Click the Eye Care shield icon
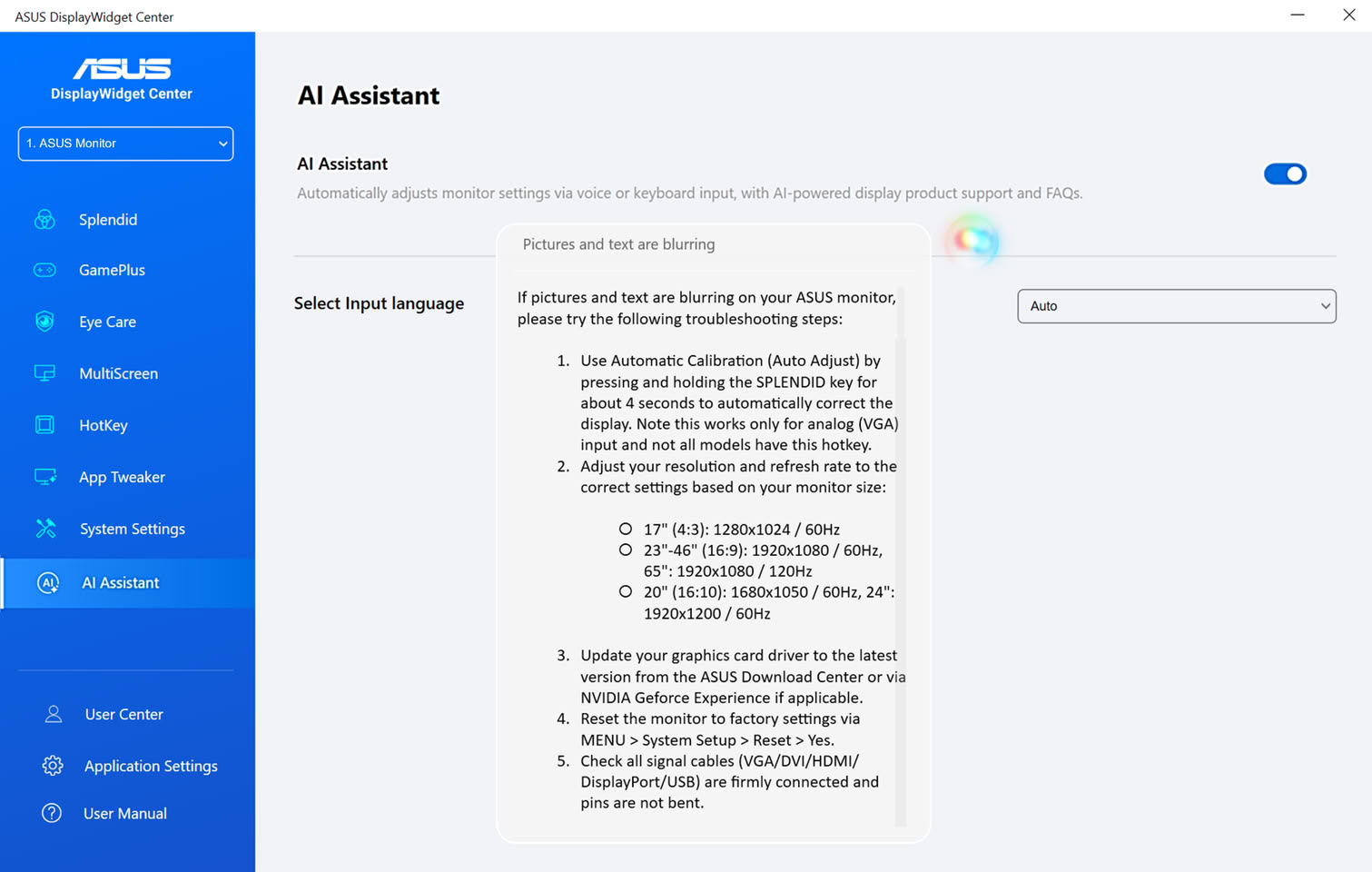1372x872 pixels. (x=44, y=322)
